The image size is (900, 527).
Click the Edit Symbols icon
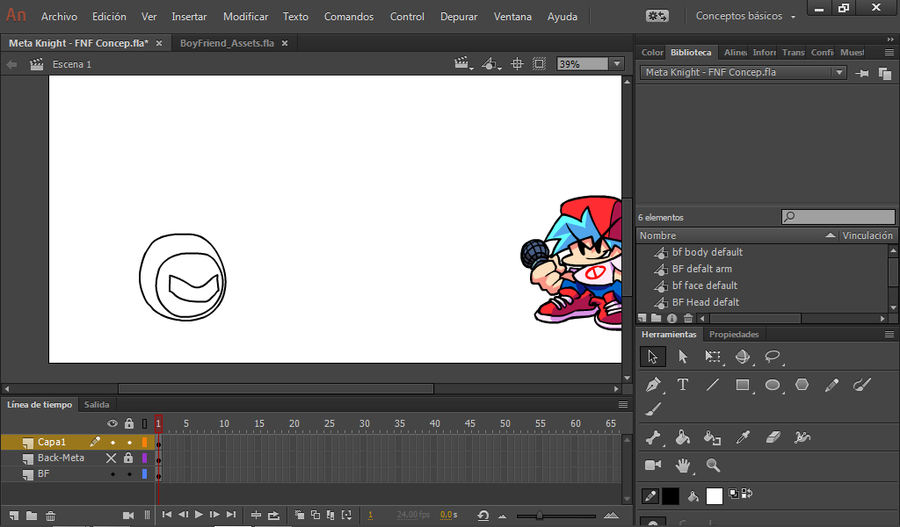(490, 64)
